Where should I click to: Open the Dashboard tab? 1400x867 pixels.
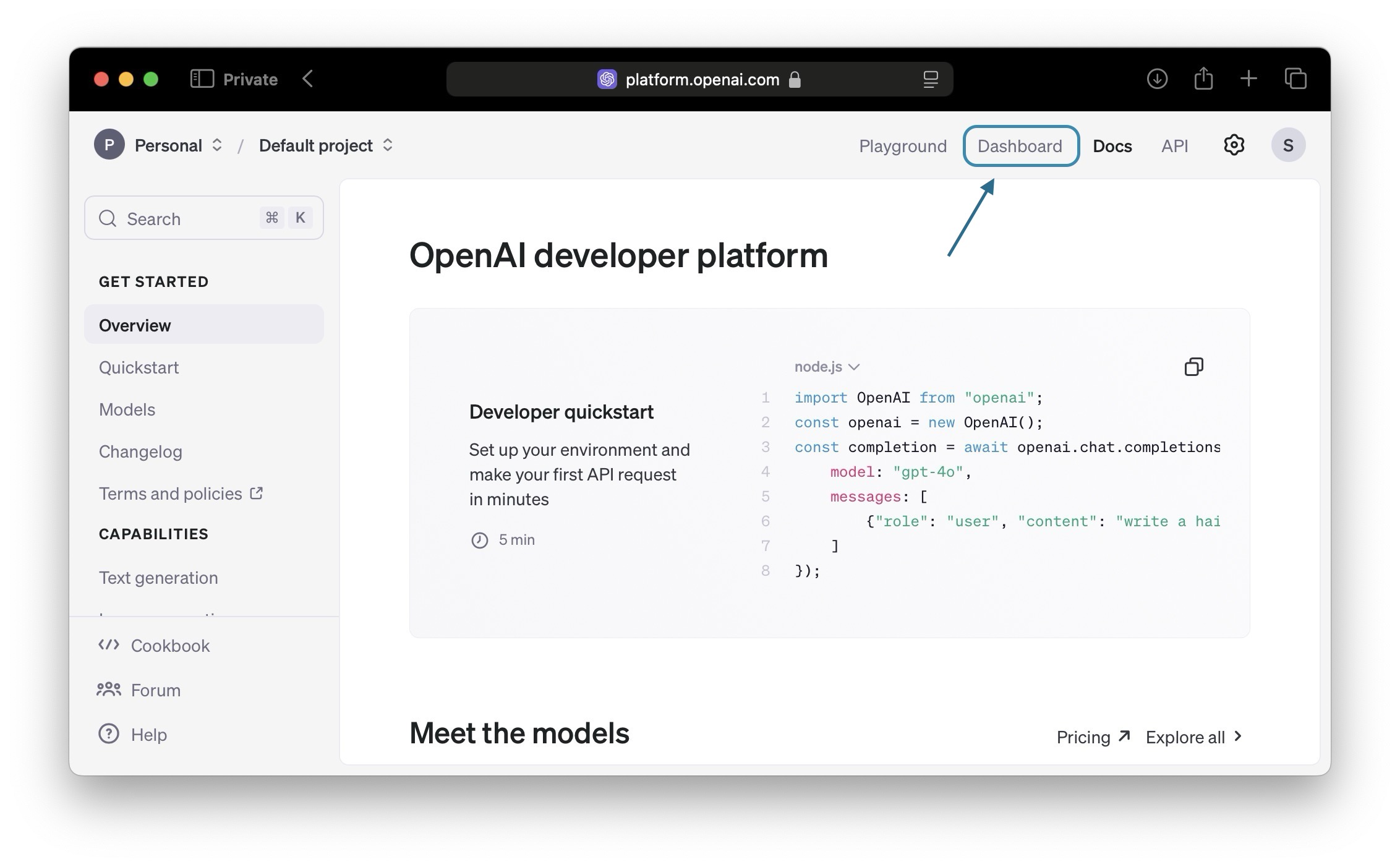(x=1020, y=146)
